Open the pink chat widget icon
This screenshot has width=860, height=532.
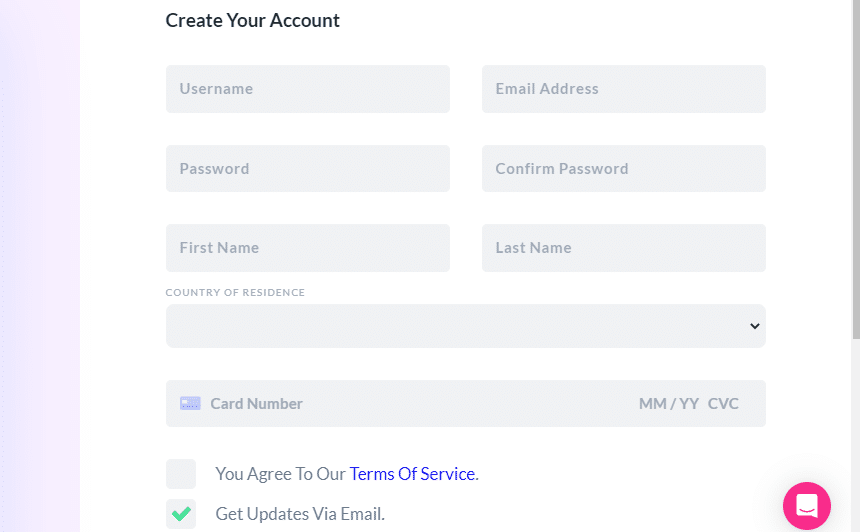[x=807, y=506]
